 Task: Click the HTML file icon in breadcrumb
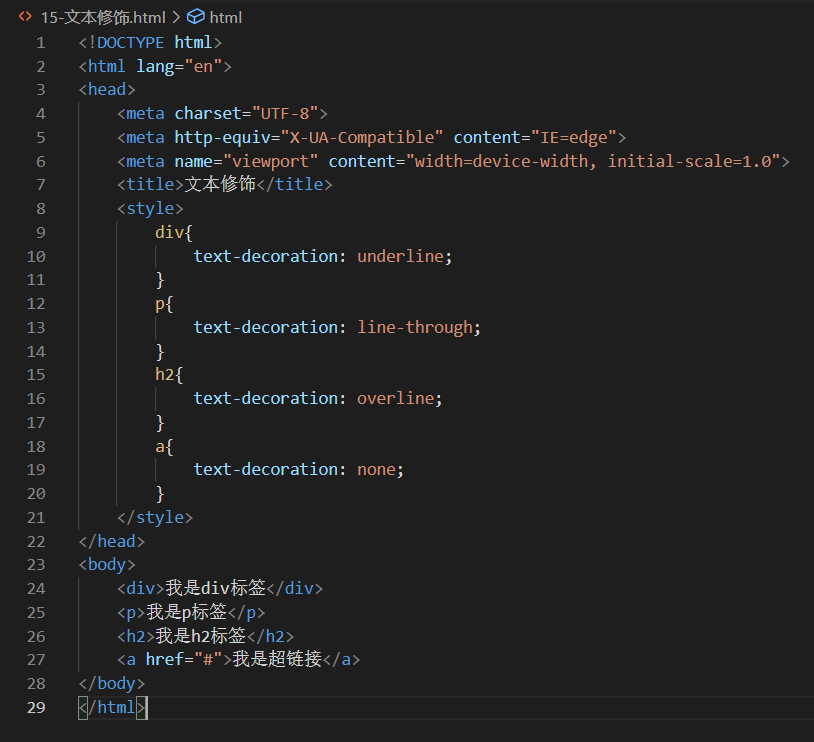pos(25,17)
